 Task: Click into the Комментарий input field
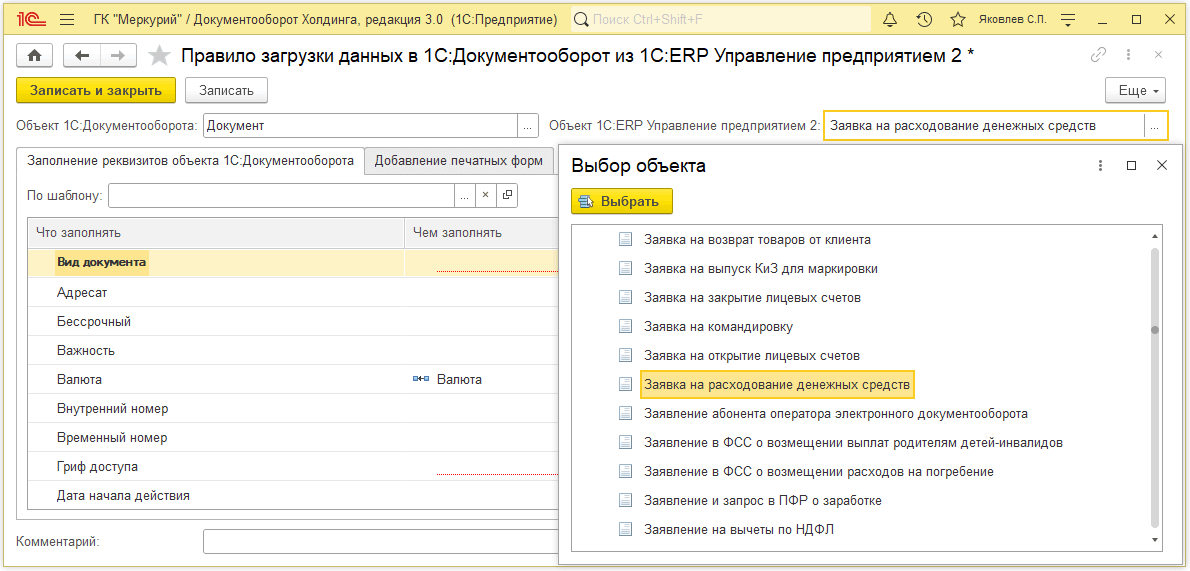(x=379, y=541)
